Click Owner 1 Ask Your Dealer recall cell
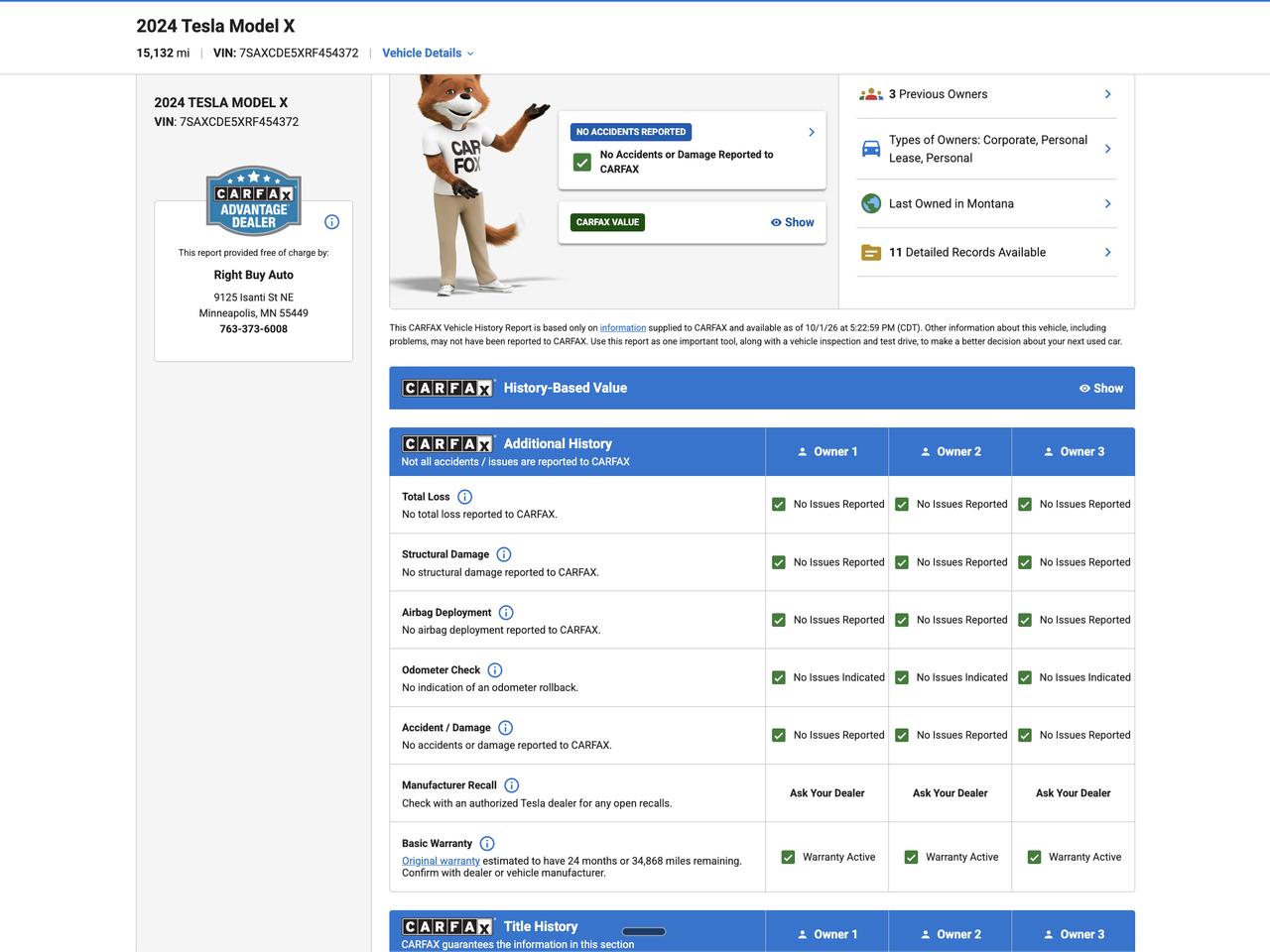 click(827, 793)
